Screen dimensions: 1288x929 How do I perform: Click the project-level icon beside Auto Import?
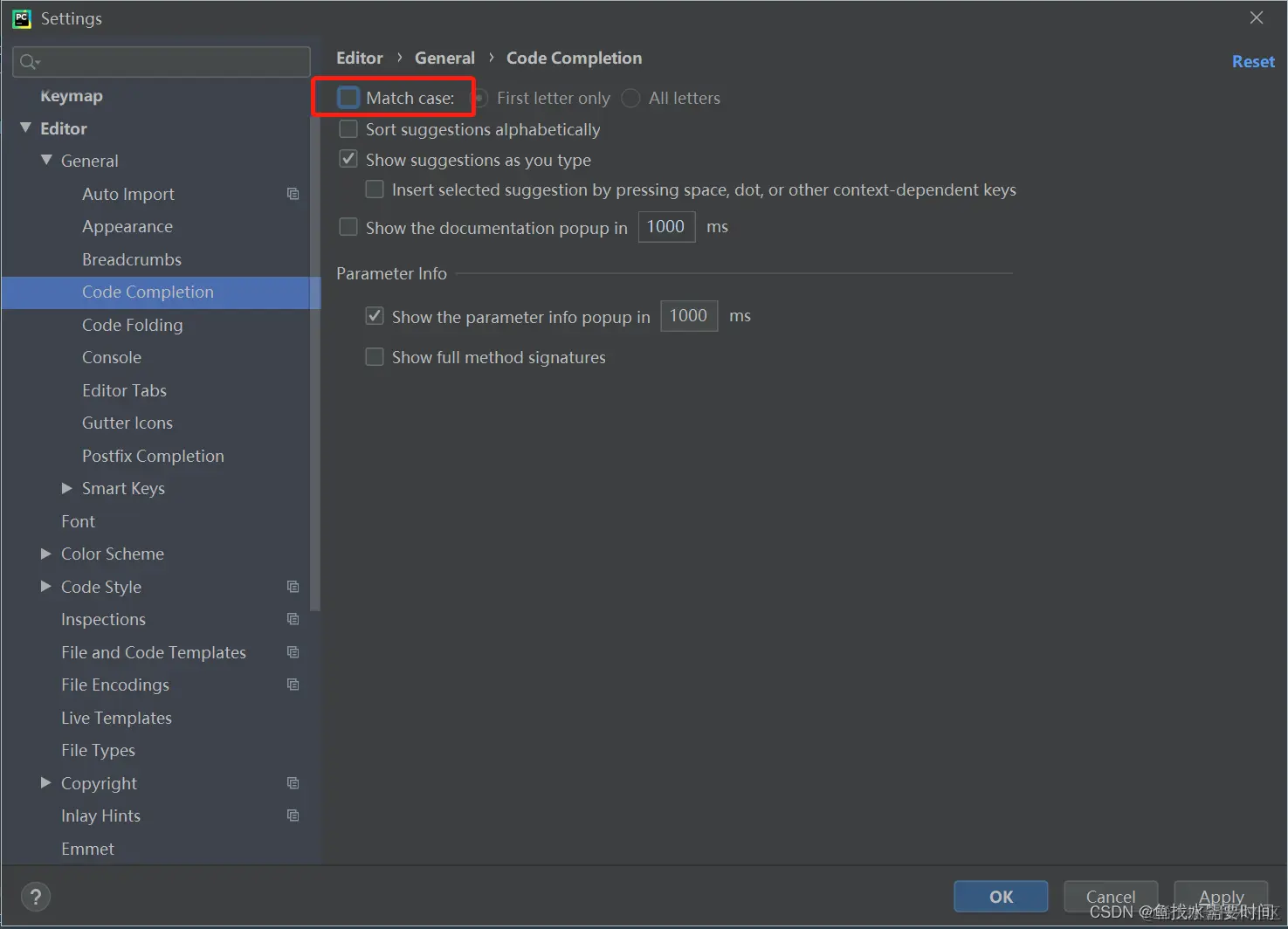click(x=293, y=194)
